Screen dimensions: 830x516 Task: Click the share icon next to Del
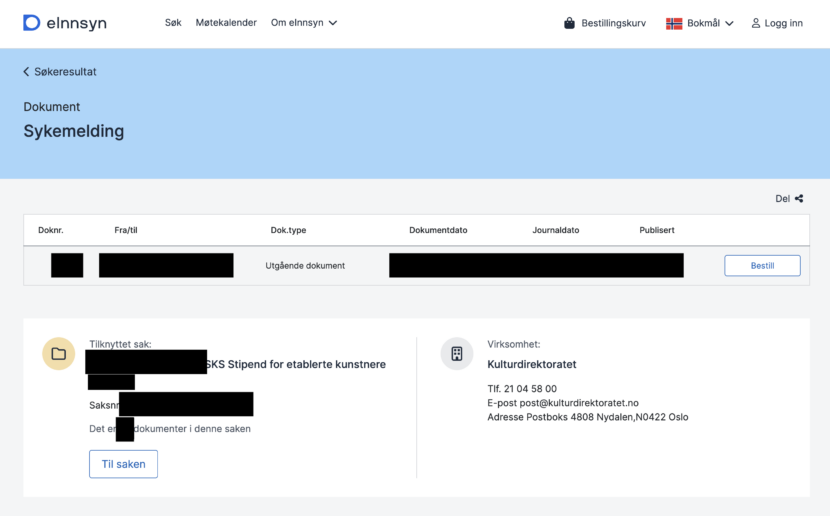799,198
